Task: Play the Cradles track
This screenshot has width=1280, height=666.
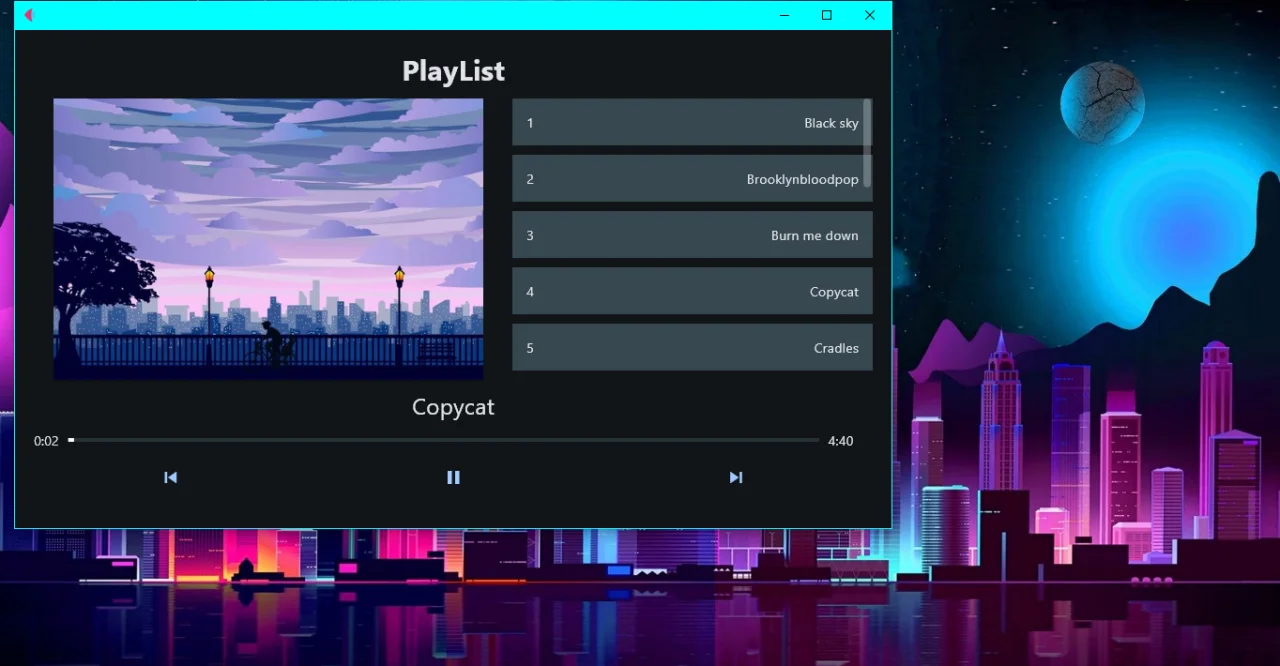Action: pyautogui.click(x=692, y=348)
